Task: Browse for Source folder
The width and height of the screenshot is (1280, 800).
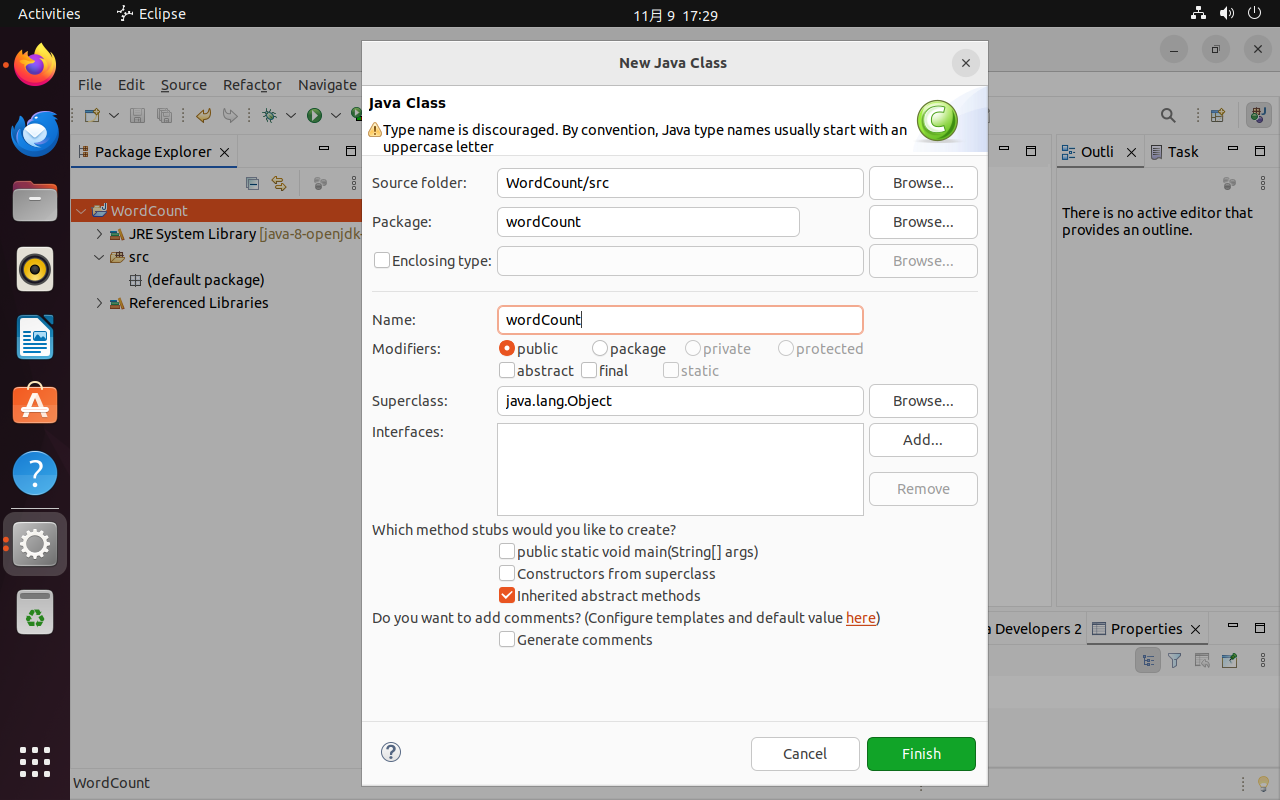Action: point(923,183)
